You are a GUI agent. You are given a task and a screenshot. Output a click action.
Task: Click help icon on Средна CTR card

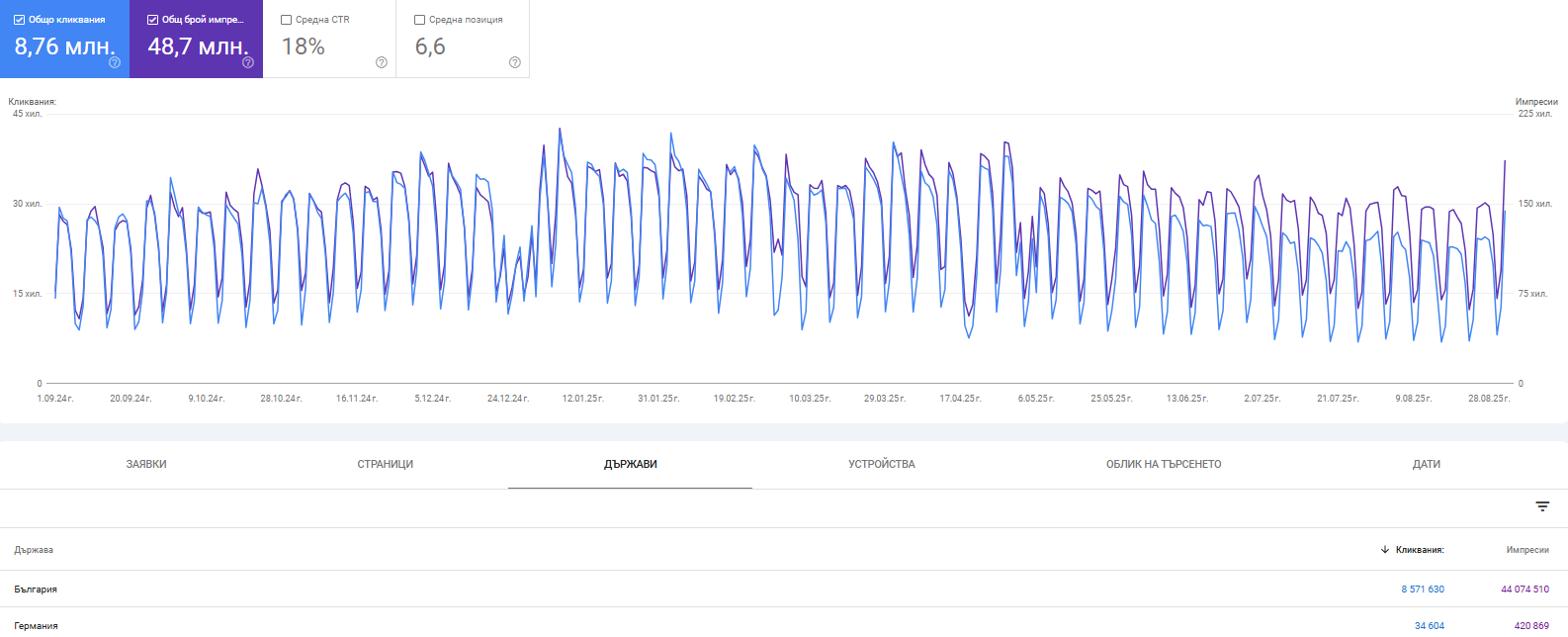[x=382, y=62]
